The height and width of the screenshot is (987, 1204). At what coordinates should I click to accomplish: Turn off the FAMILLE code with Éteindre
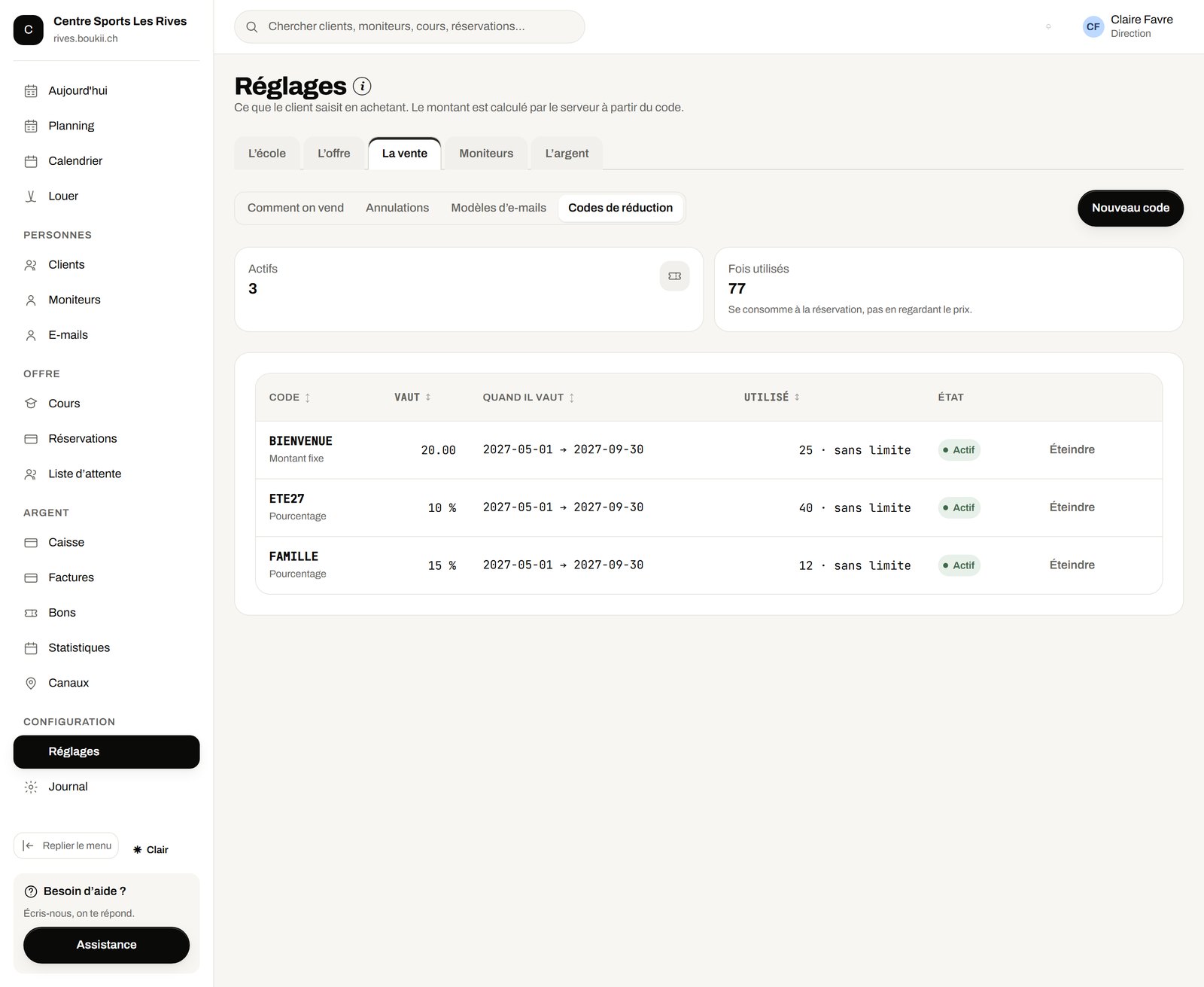pos(1072,565)
